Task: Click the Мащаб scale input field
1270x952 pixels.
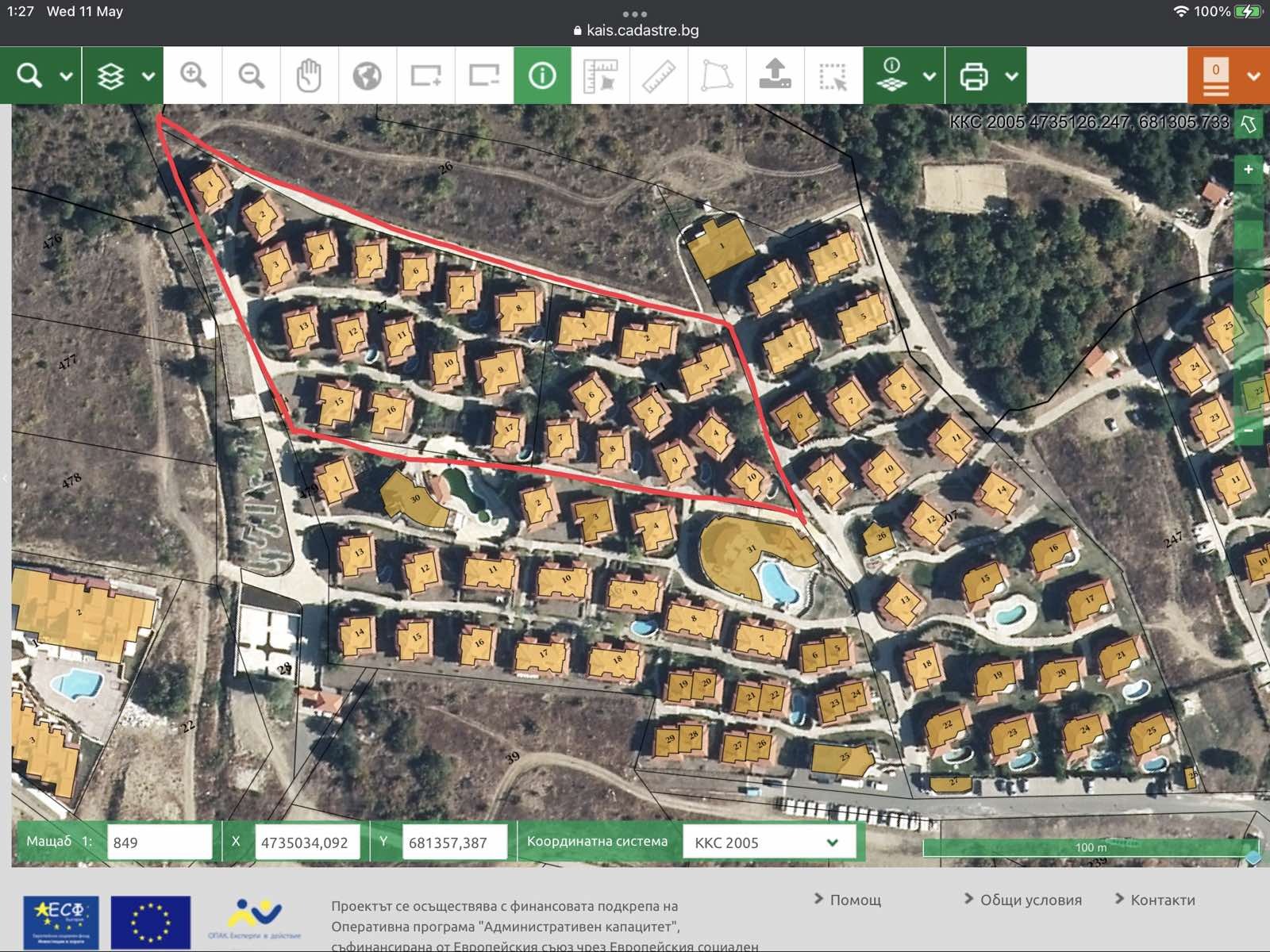Action: pos(159,843)
